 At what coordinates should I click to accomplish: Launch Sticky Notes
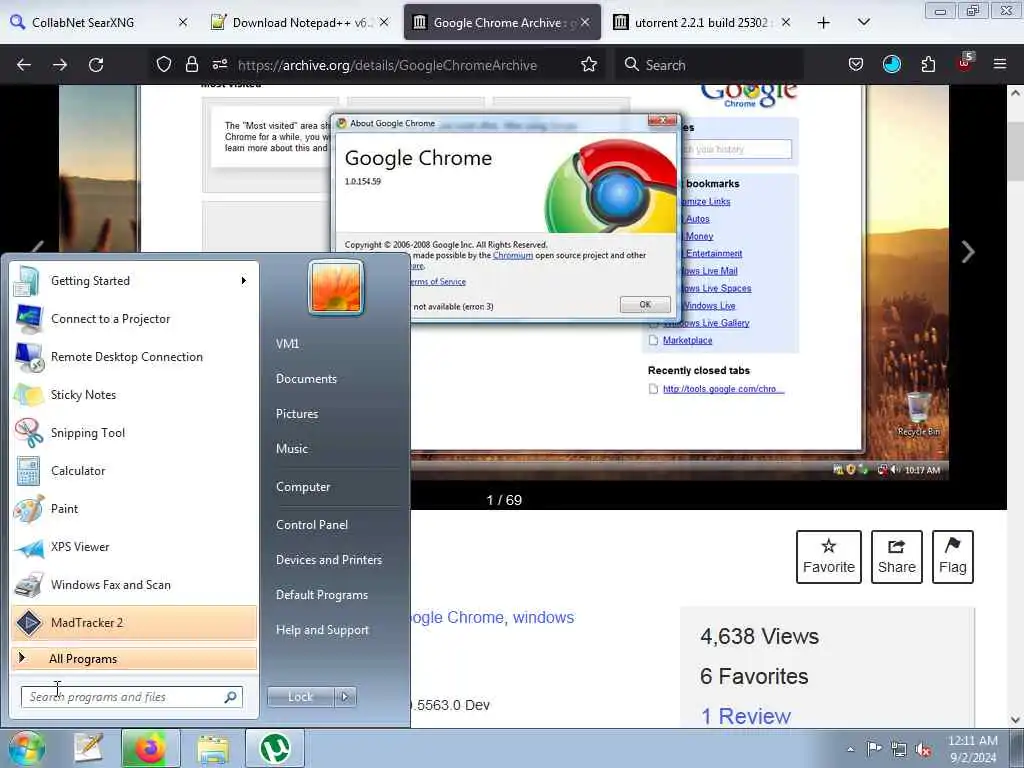(134, 394)
